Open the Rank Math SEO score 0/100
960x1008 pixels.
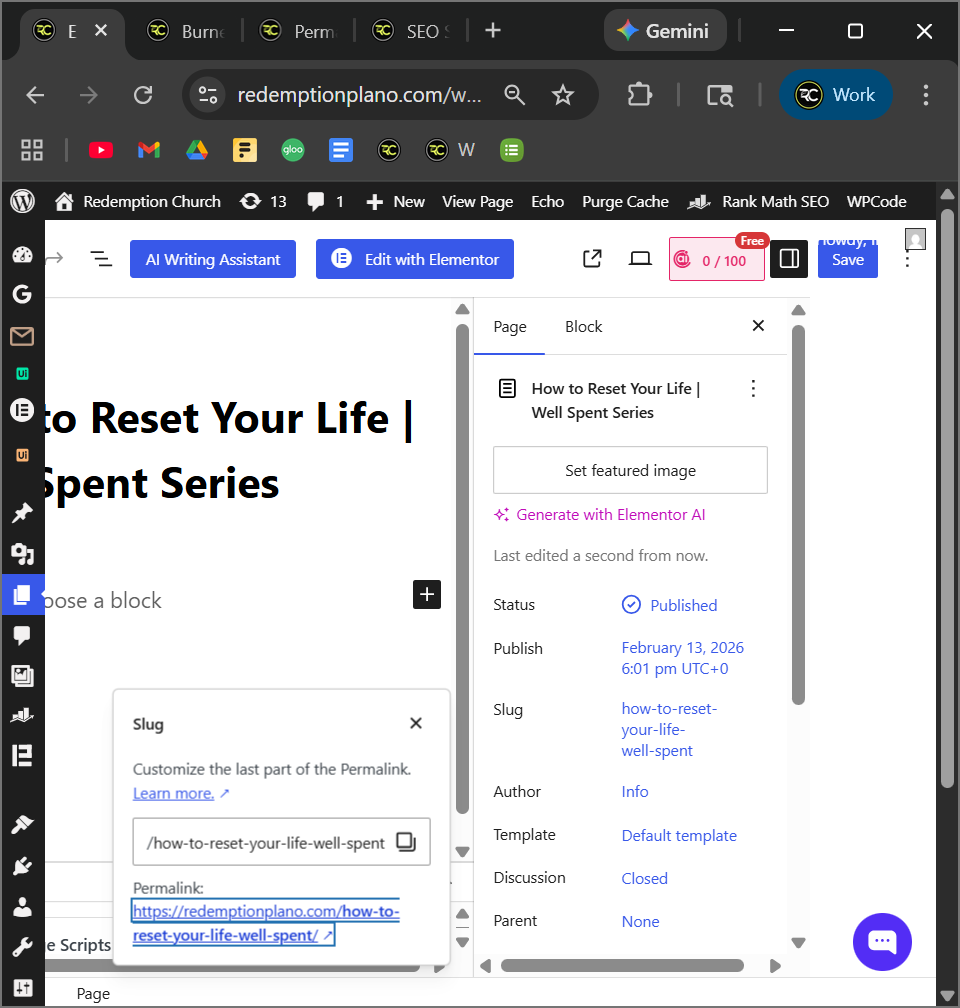(x=716, y=260)
